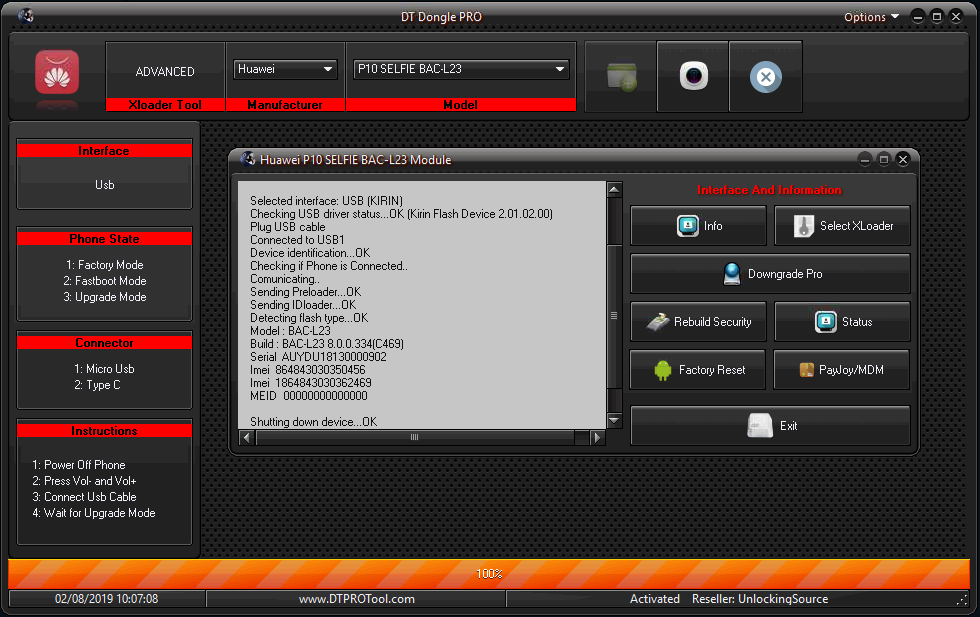Click '3: Upgrade Mode' in Phone State
The image size is (980, 617).
pyautogui.click(x=104, y=298)
